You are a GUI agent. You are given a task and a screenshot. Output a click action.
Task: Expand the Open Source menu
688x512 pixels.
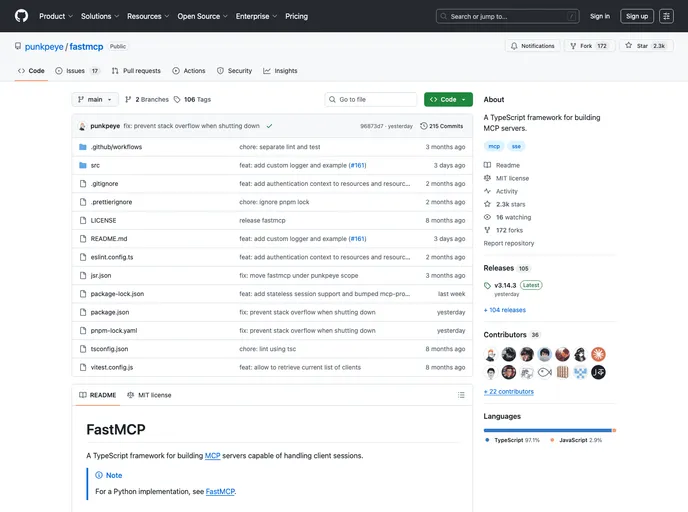click(202, 16)
